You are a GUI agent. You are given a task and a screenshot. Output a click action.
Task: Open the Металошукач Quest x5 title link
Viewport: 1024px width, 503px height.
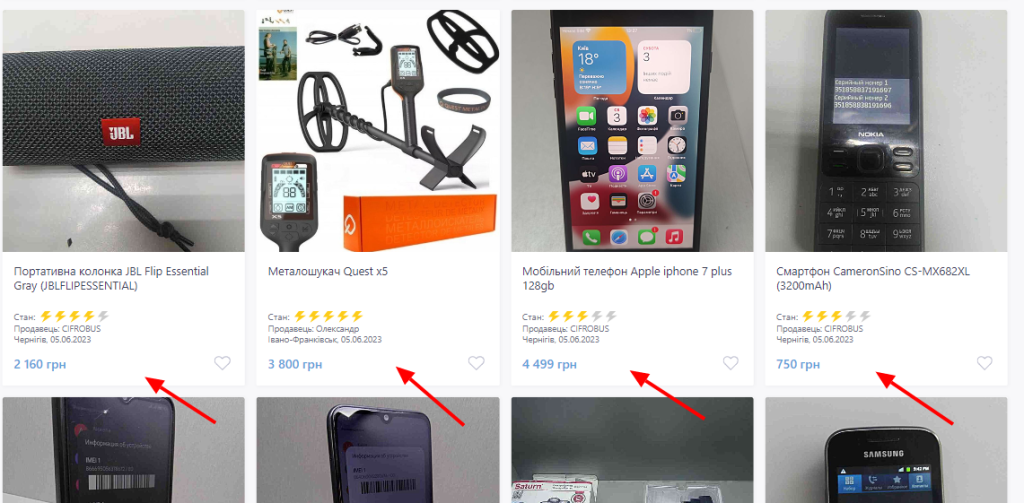coord(328,271)
